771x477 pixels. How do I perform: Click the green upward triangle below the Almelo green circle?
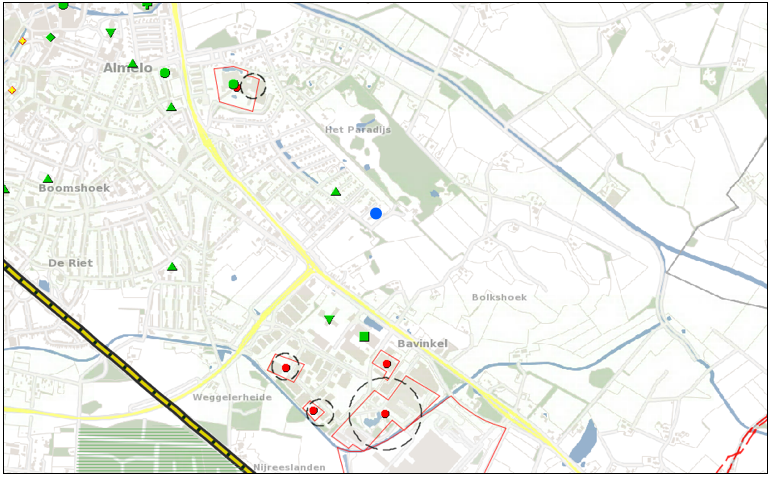(171, 107)
